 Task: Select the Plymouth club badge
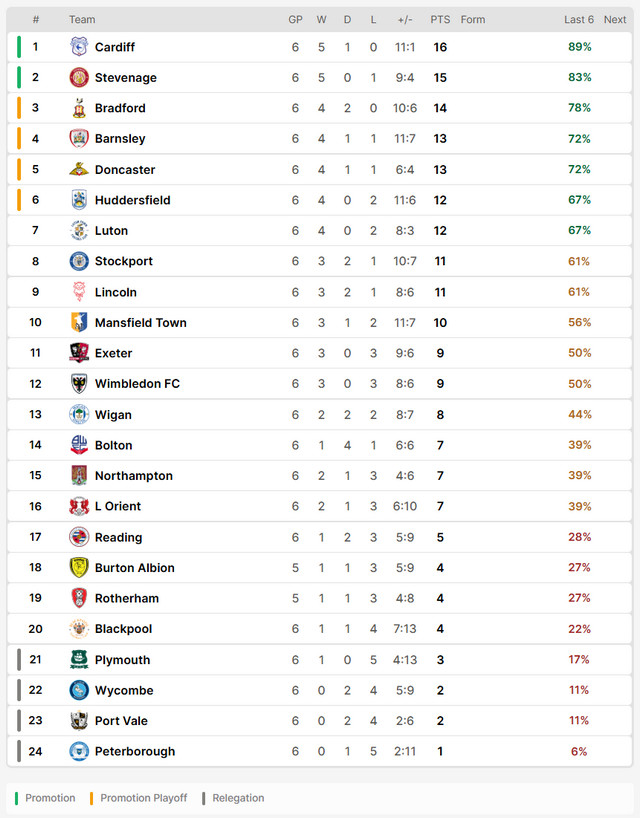pos(79,659)
